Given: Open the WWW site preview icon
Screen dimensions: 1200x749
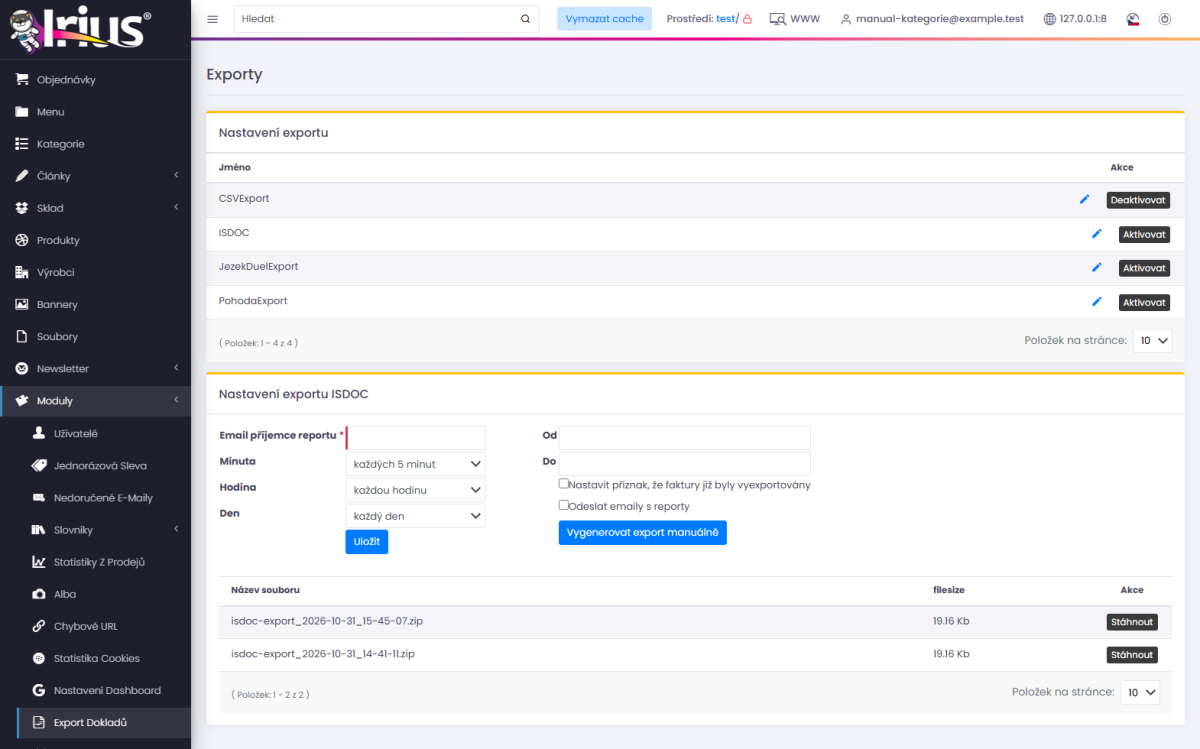Looking at the screenshot, I should pyautogui.click(x=777, y=19).
